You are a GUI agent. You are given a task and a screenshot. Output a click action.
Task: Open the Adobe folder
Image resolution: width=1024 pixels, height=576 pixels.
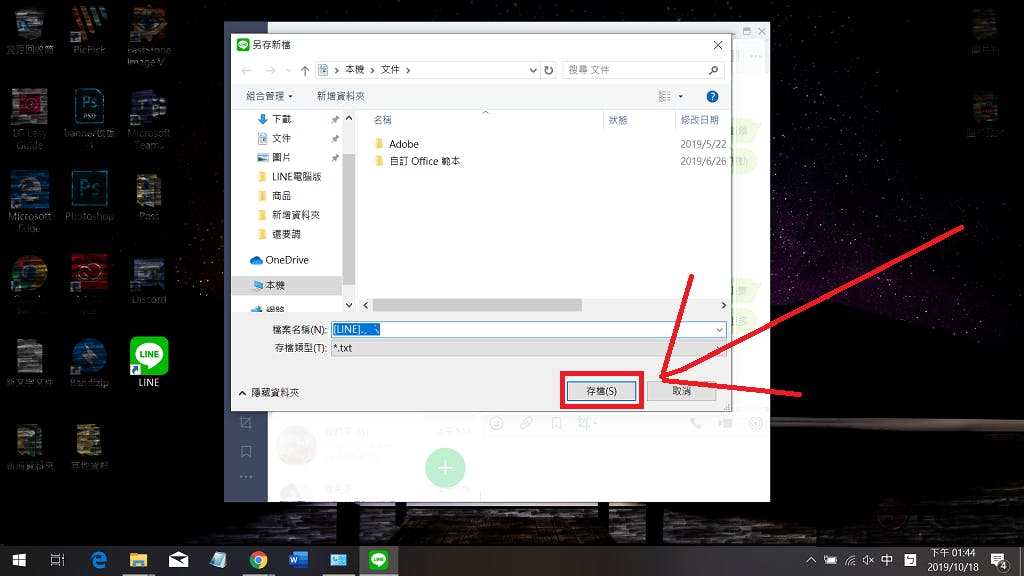click(x=403, y=144)
